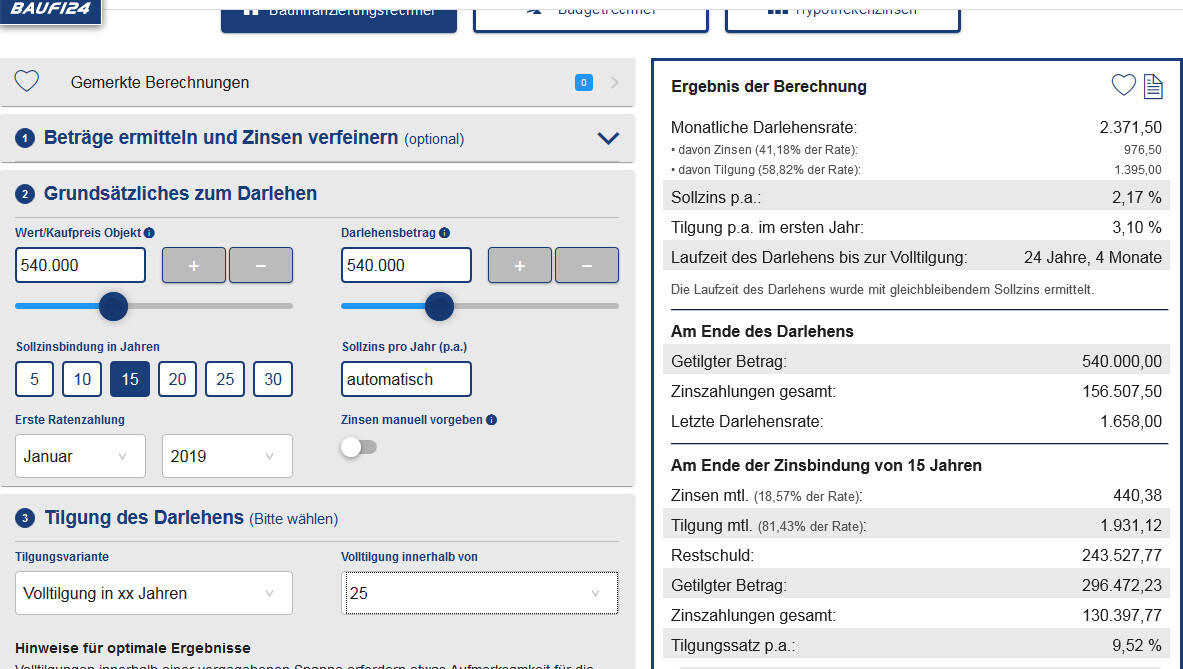Viewport: 1183px width, 669px height.
Task: Click info icon beside Zinsen manuell vorgeben
Action: pos(491,420)
